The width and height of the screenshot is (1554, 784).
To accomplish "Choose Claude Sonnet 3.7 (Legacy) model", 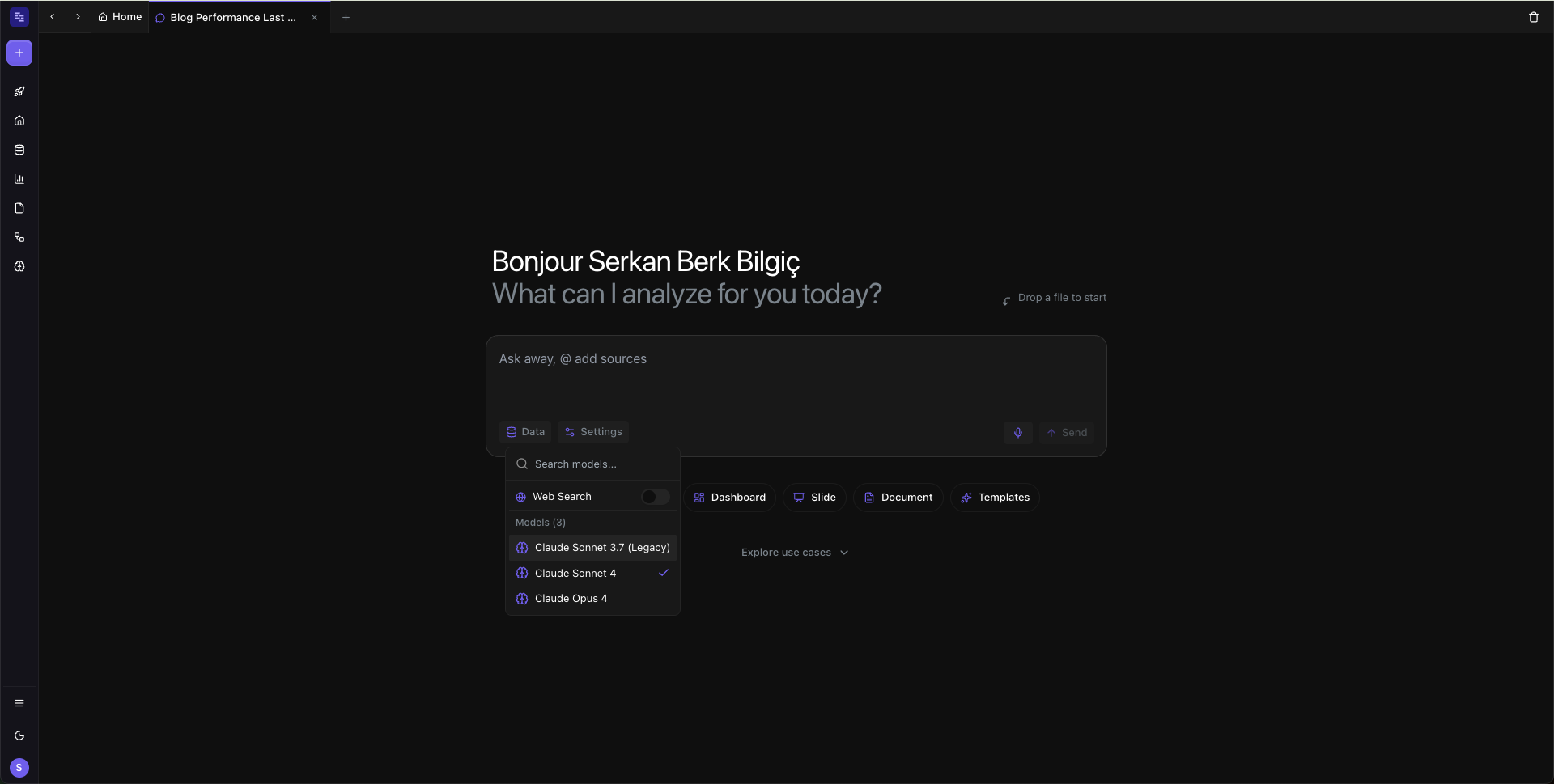I will [x=592, y=548].
